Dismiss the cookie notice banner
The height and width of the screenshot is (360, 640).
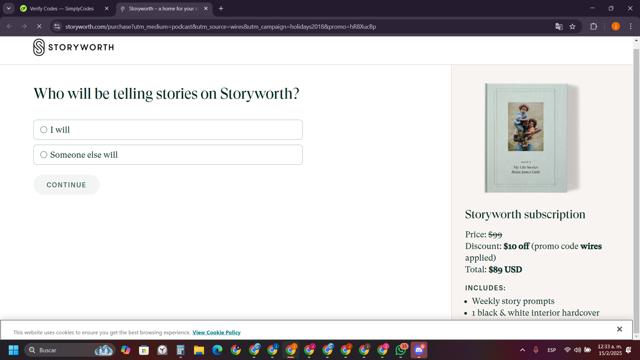coord(619,329)
